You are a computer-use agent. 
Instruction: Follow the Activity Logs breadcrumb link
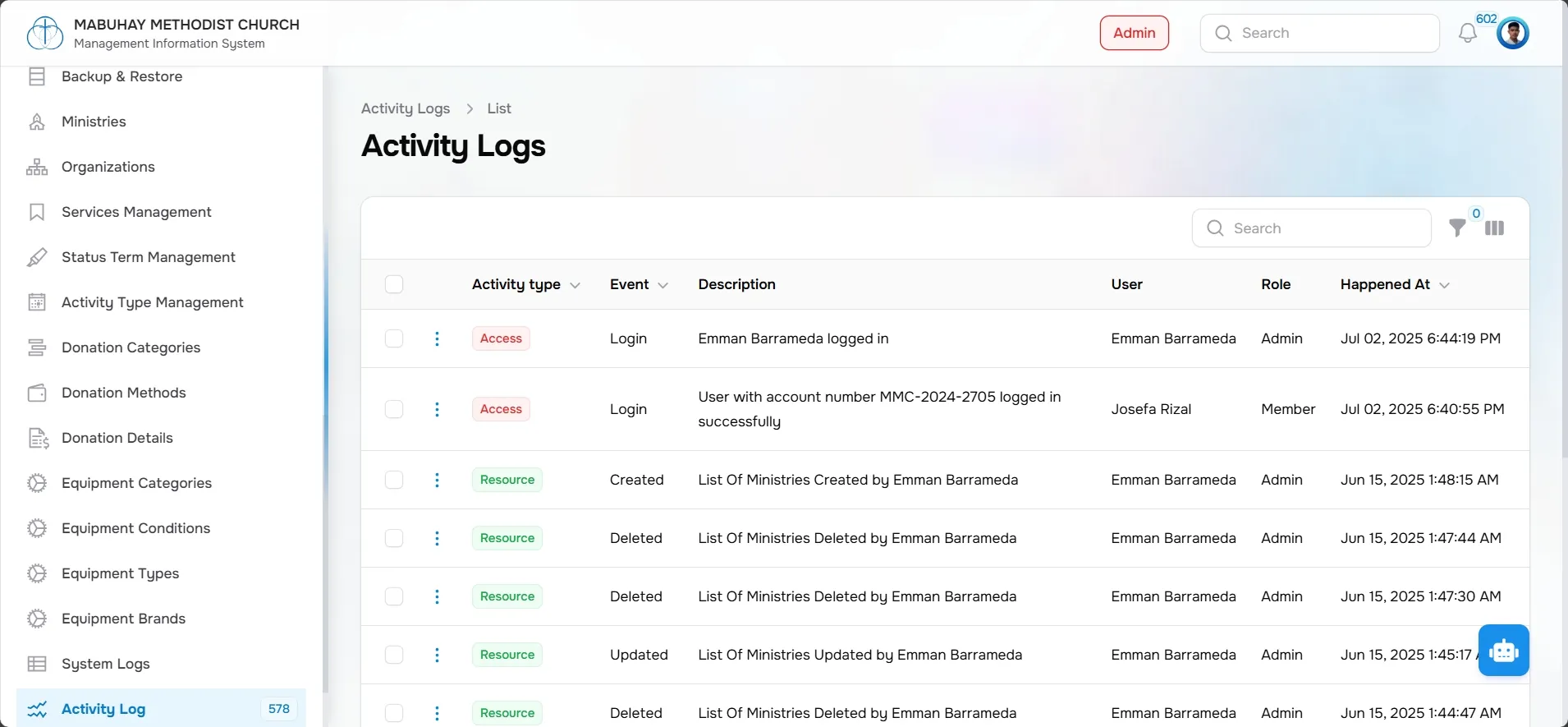[406, 108]
